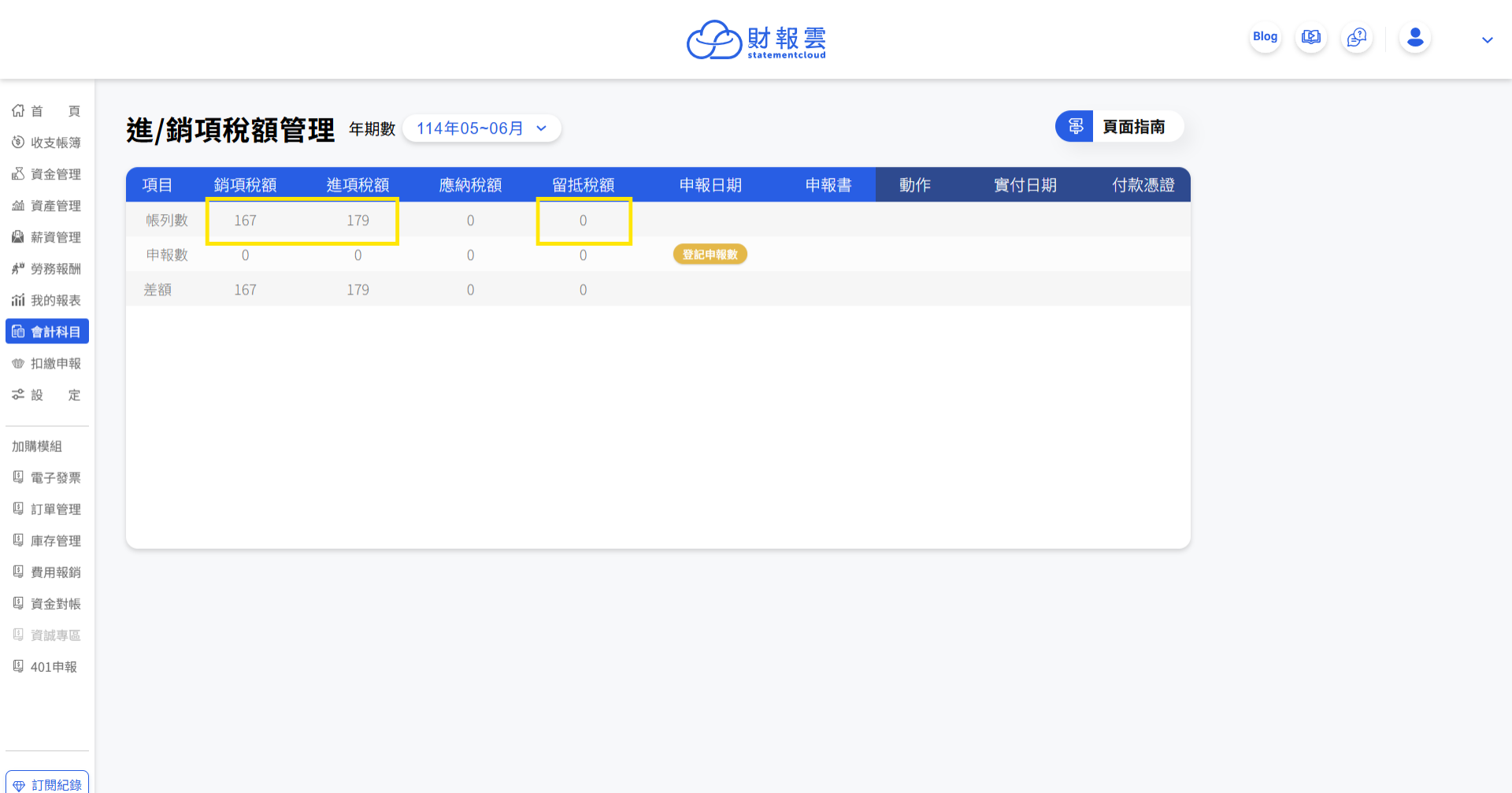The width and height of the screenshot is (1512, 793).
Task: Click the 頁面指南 signpost icon
Action: point(1075,126)
